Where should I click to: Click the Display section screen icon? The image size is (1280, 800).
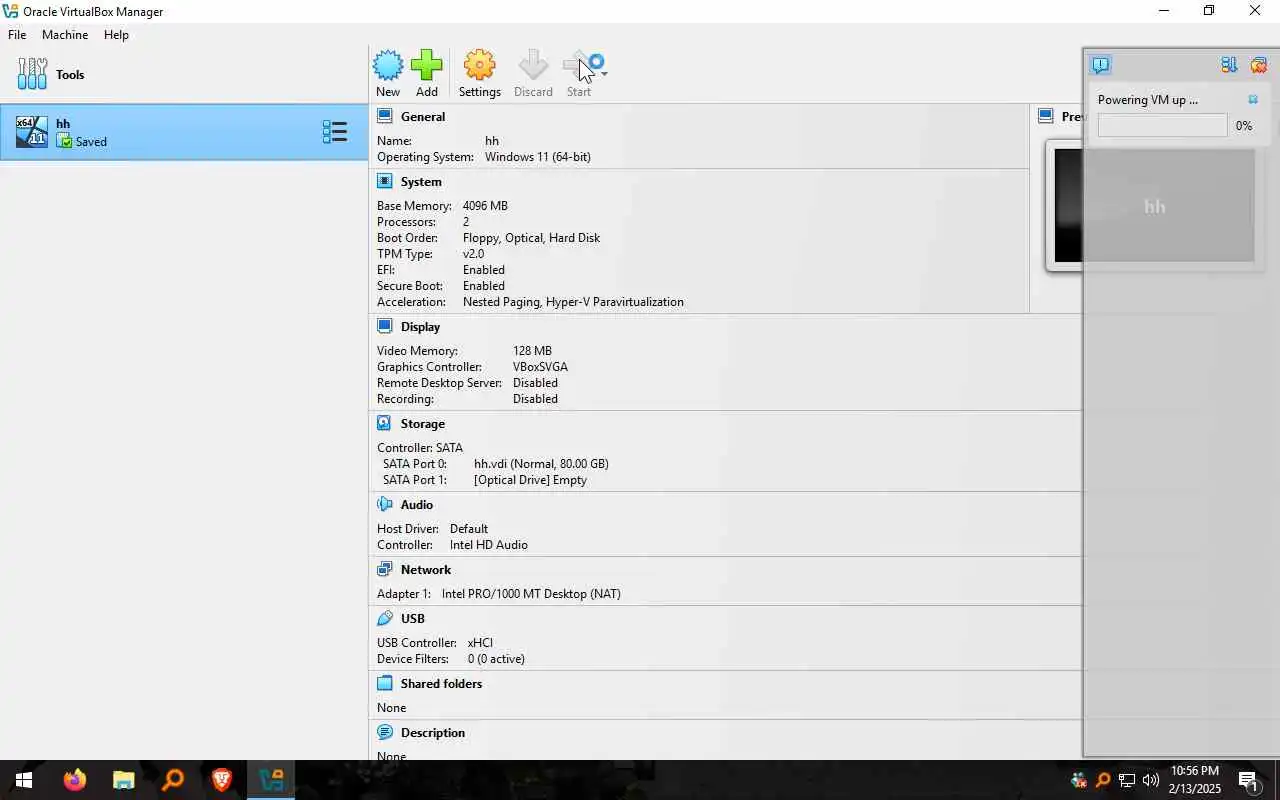tap(385, 326)
